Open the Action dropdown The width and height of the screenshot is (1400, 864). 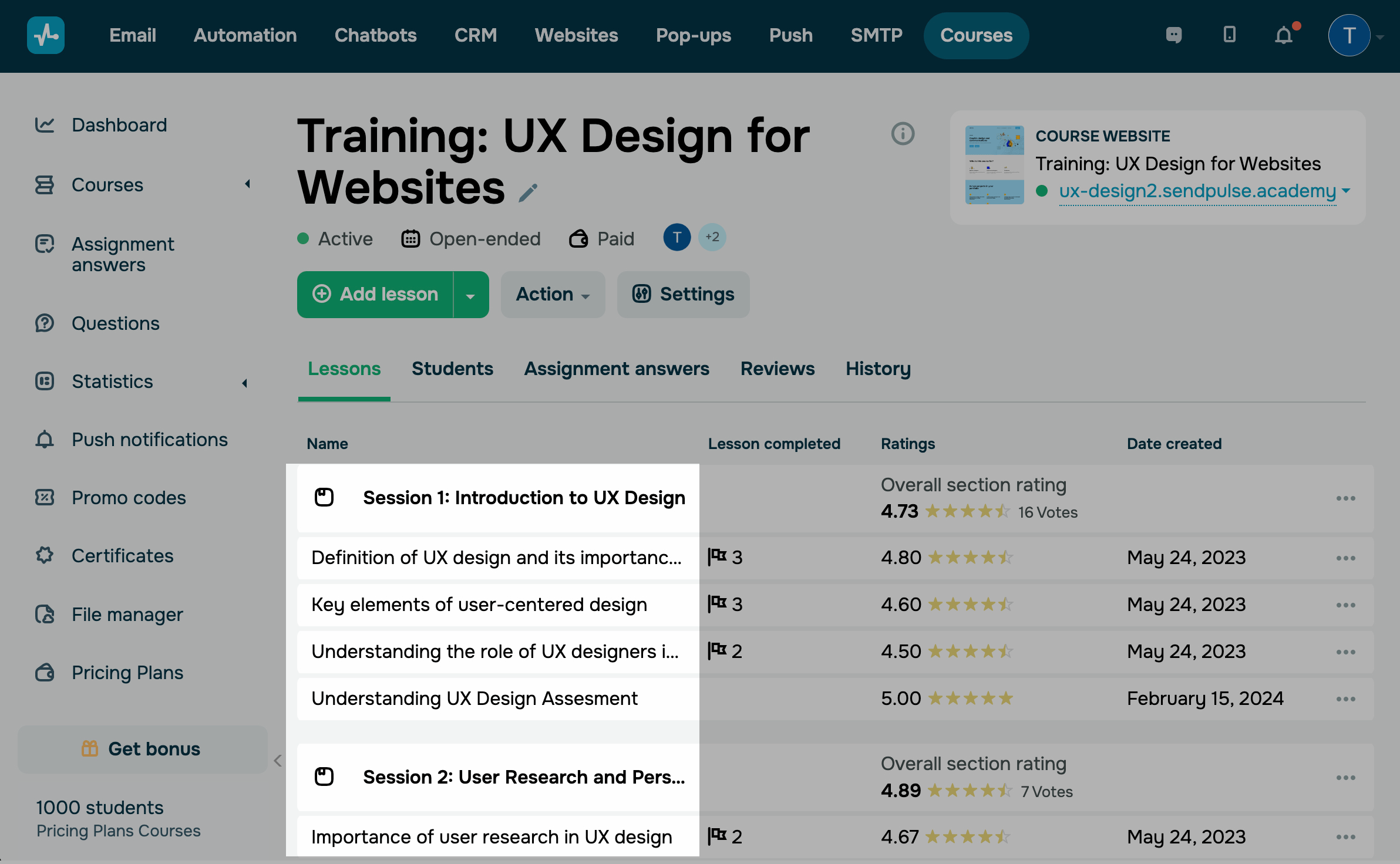[553, 295]
